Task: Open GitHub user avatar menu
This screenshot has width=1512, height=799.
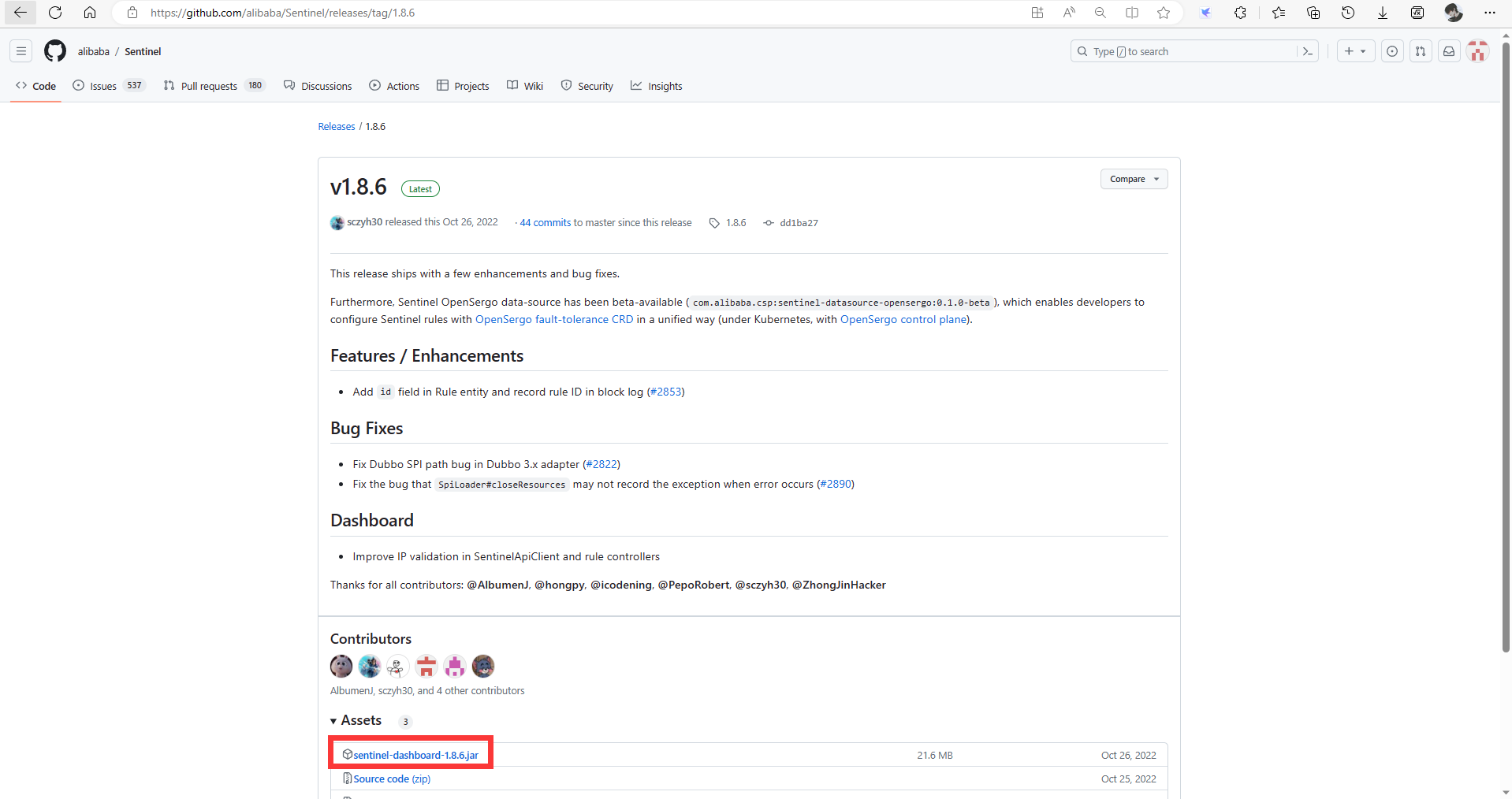Action: [x=1478, y=51]
